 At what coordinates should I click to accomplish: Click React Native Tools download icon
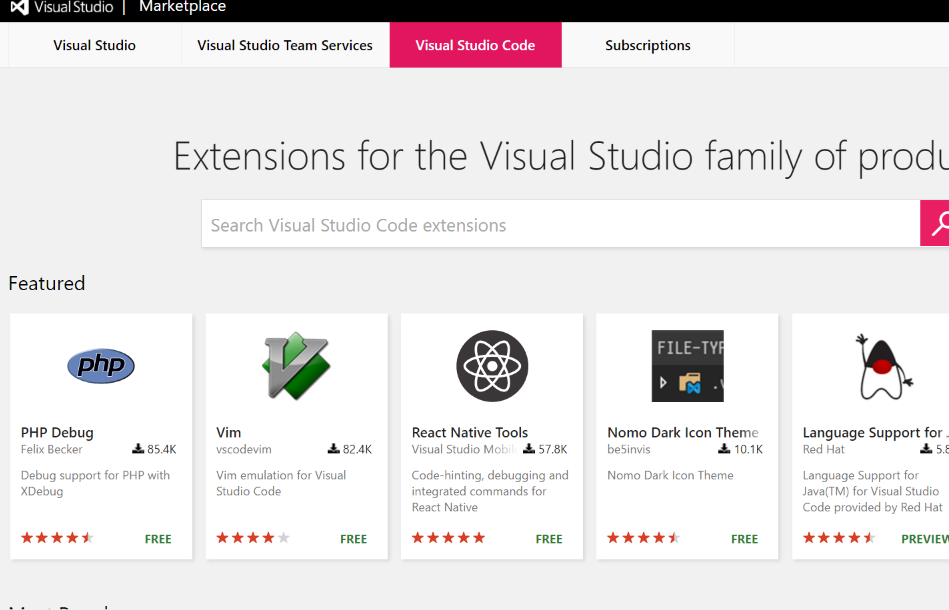tap(529, 448)
